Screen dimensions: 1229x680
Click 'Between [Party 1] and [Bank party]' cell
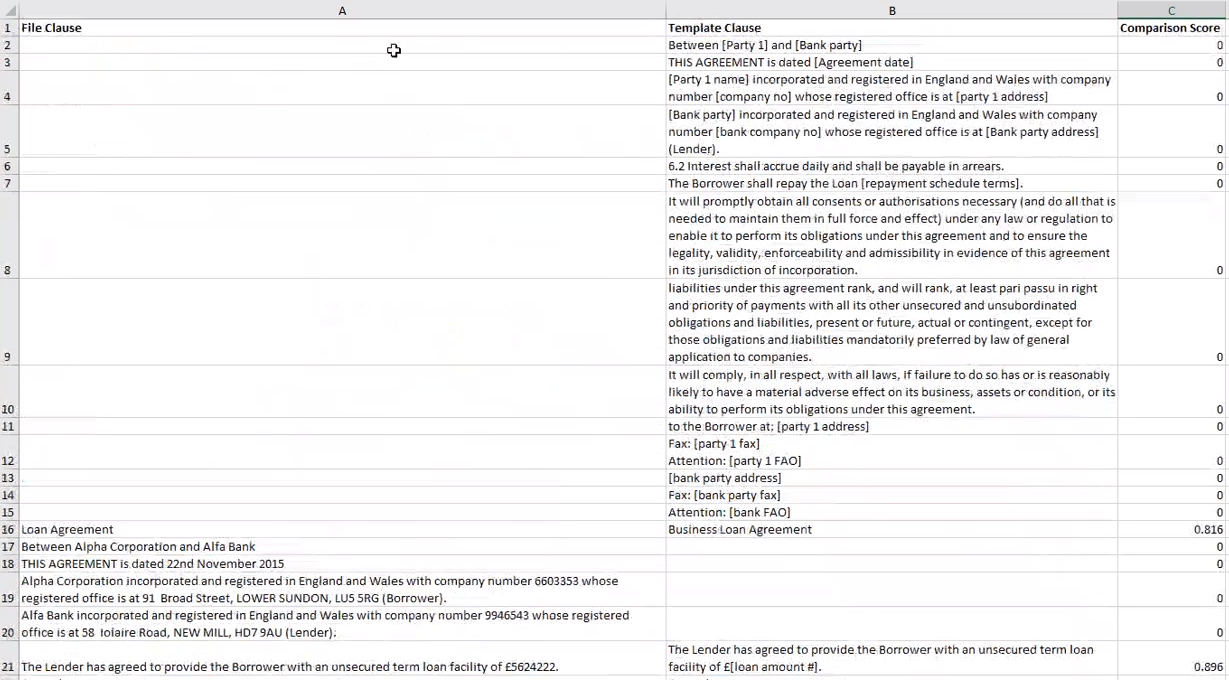(765, 45)
